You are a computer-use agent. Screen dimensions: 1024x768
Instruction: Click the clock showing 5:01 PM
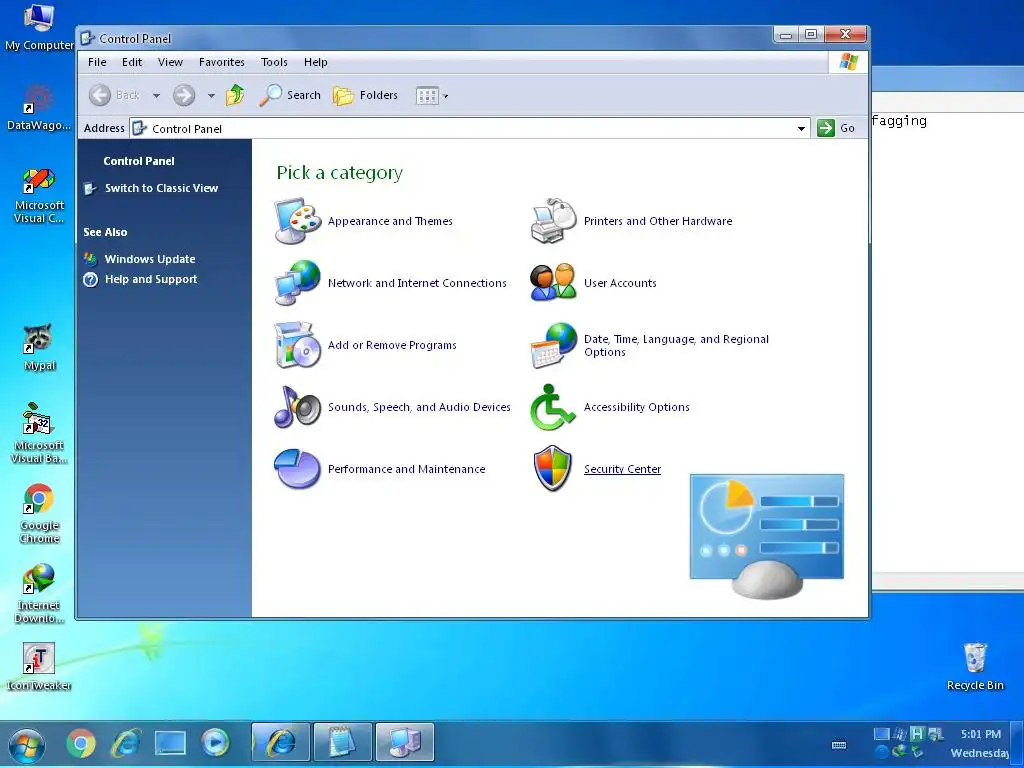pos(981,734)
